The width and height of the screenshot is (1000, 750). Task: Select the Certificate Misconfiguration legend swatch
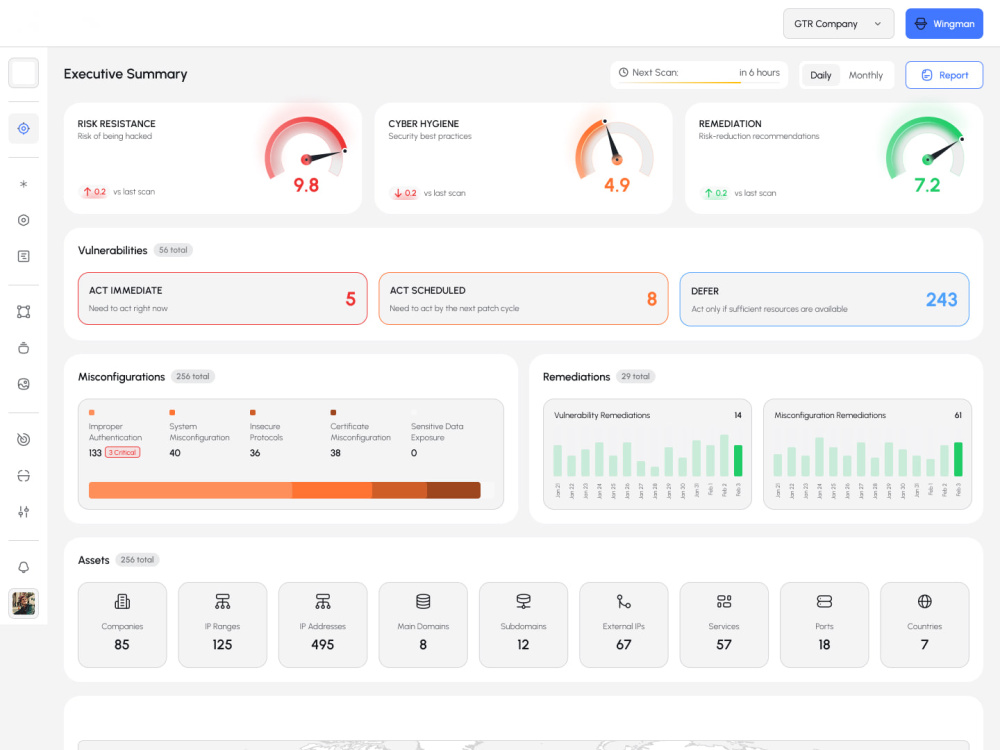pos(334,413)
